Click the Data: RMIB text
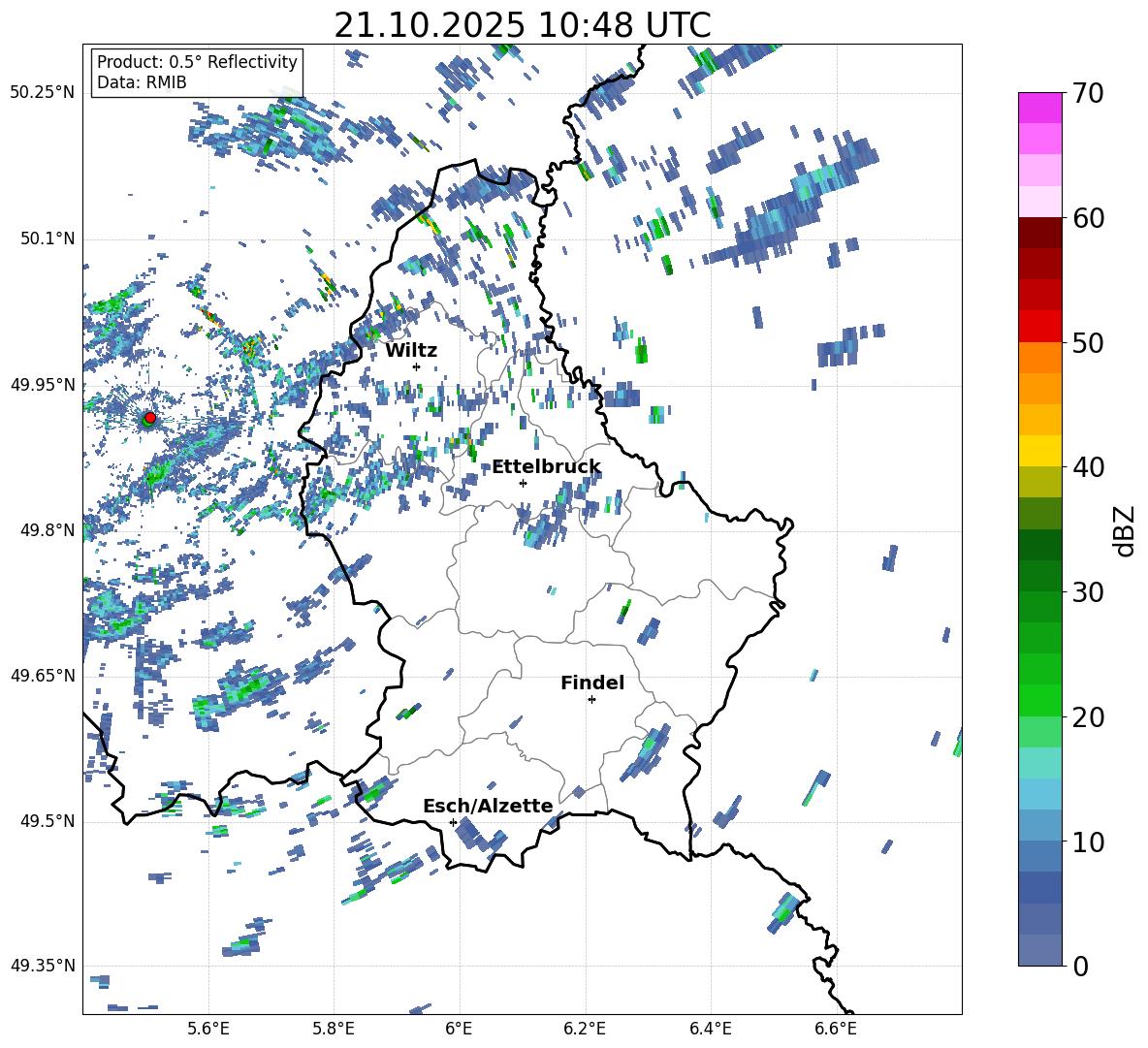The height and width of the screenshot is (1048, 1148). click(x=142, y=82)
